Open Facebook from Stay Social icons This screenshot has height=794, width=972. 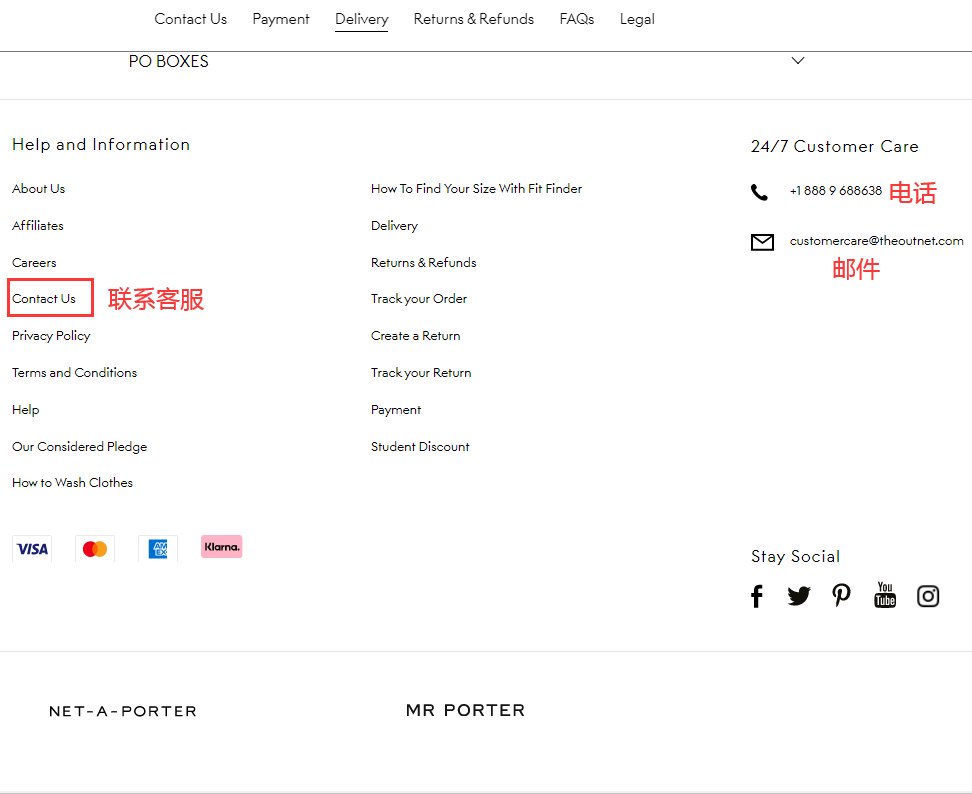click(757, 595)
